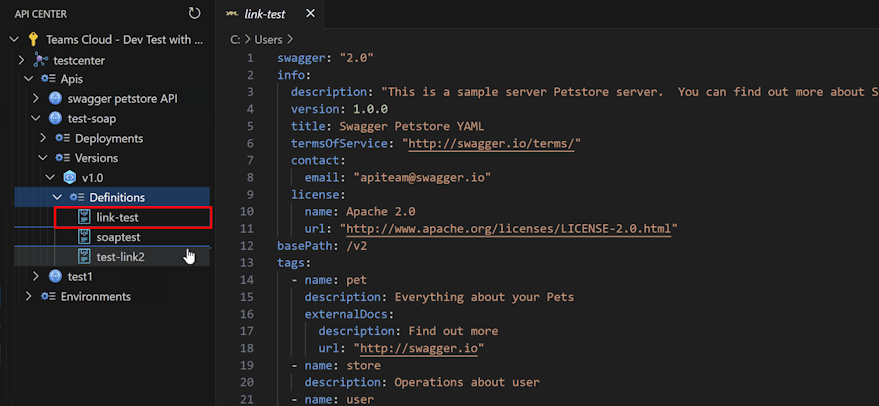
Task: Click the v1.0 version hexagon icon
Action: tap(70, 178)
